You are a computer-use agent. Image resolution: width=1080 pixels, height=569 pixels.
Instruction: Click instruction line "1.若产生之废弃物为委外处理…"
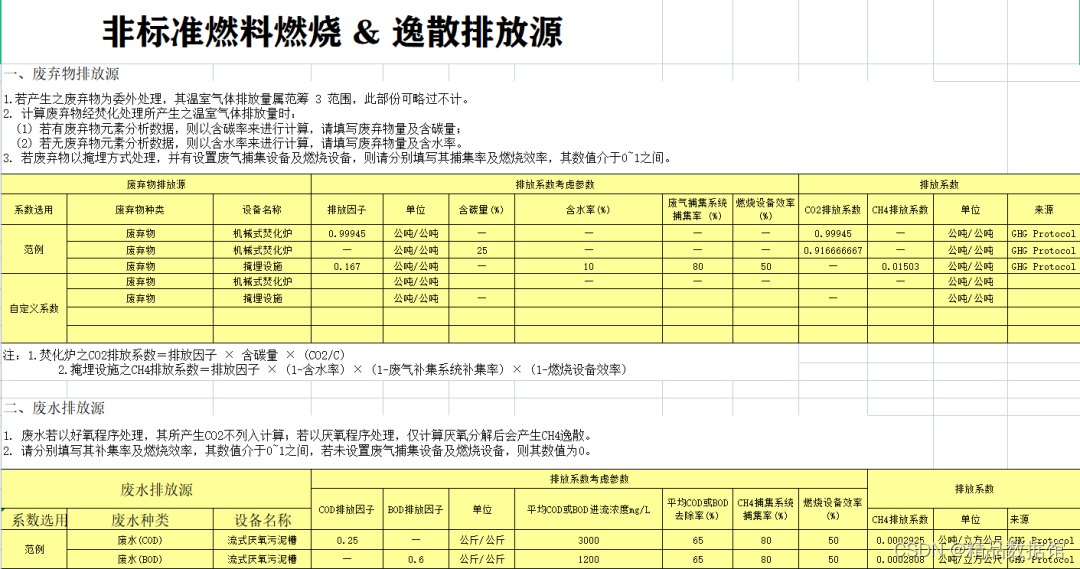(x=236, y=99)
